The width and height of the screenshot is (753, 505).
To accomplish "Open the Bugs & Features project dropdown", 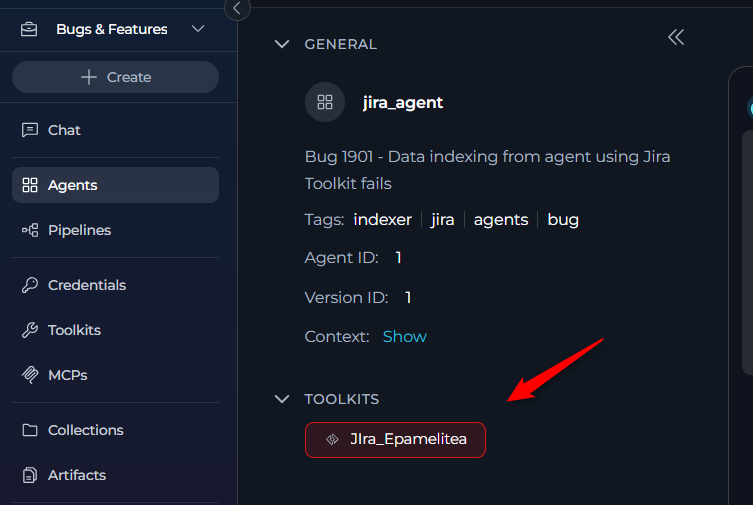I will (197, 29).
